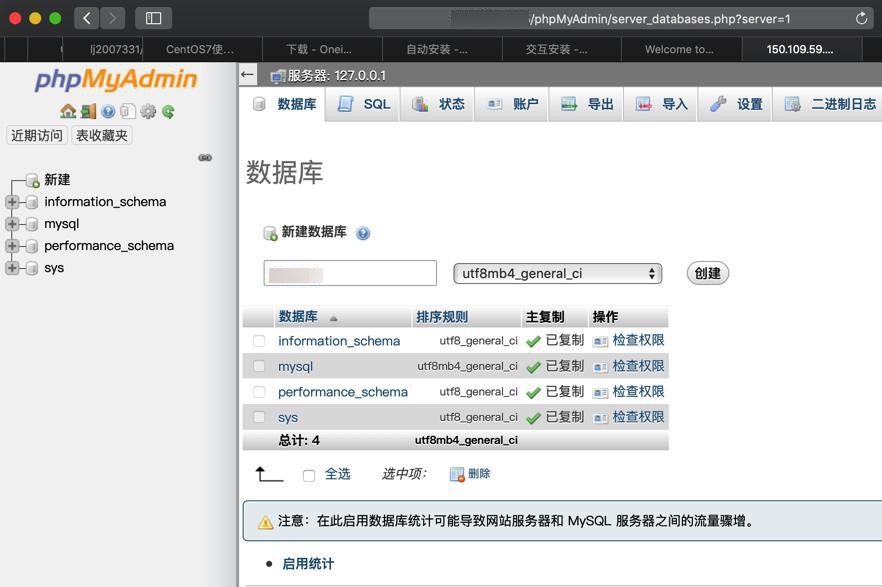Tick the mysql row checkbox
This screenshot has height=587, width=882.
pyautogui.click(x=259, y=366)
